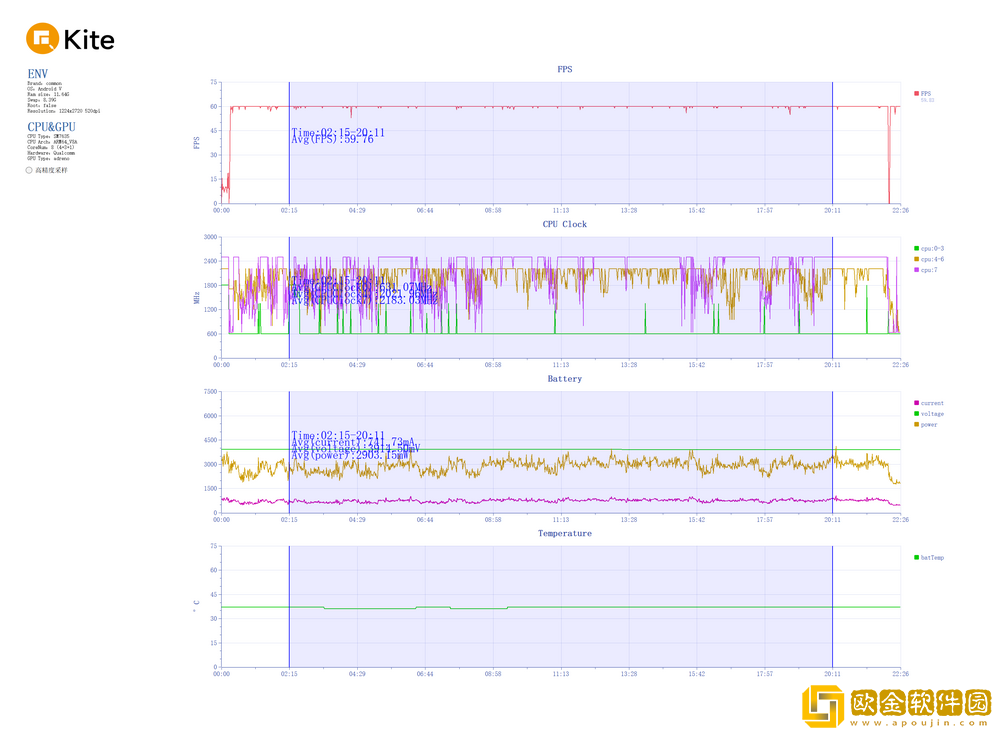Click the CPU Clock chart title
The width and height of the screenshot is (1000, 732).
coord(565,224)
